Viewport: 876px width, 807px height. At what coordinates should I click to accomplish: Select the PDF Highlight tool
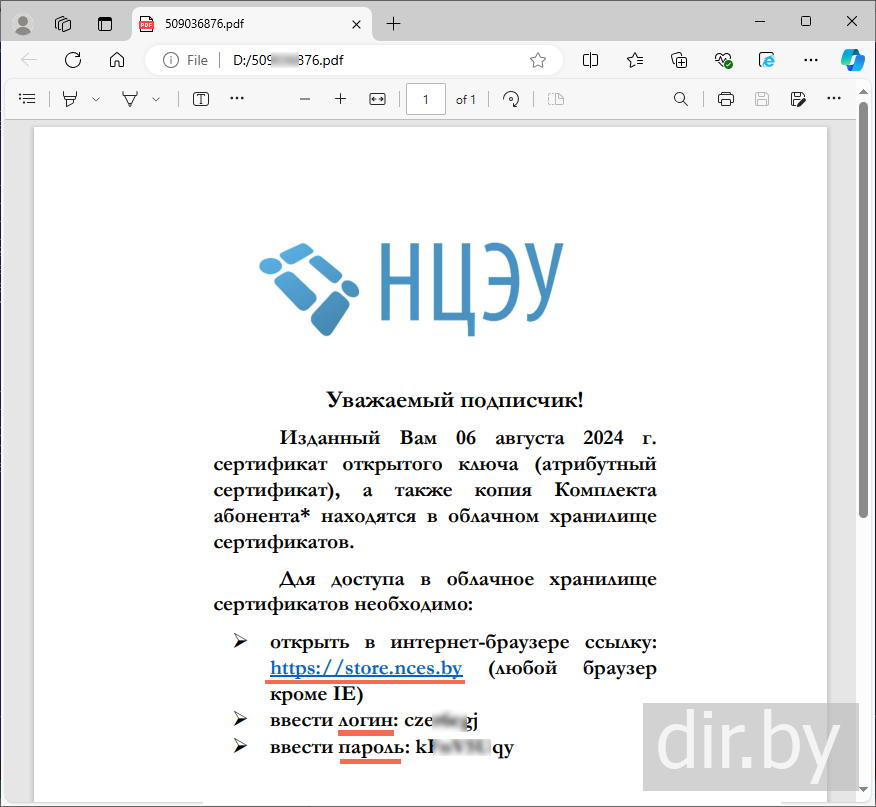(70, 99)
